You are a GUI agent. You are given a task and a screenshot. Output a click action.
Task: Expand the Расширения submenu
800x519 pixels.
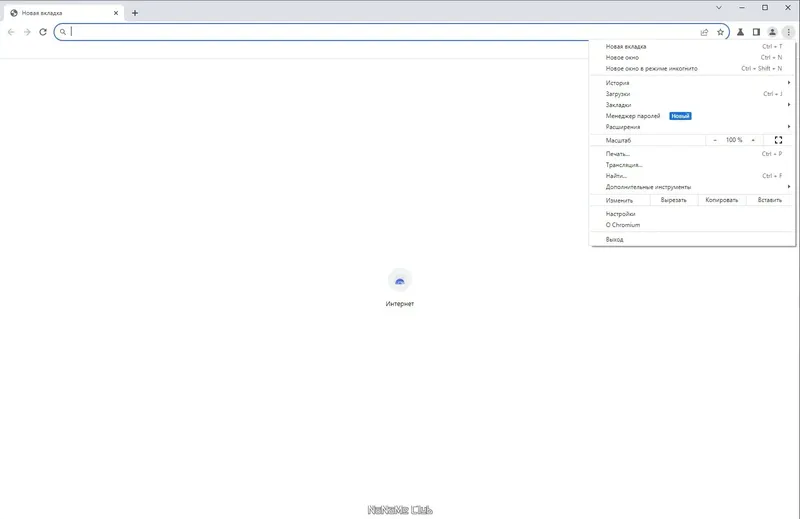coord(692,127)
